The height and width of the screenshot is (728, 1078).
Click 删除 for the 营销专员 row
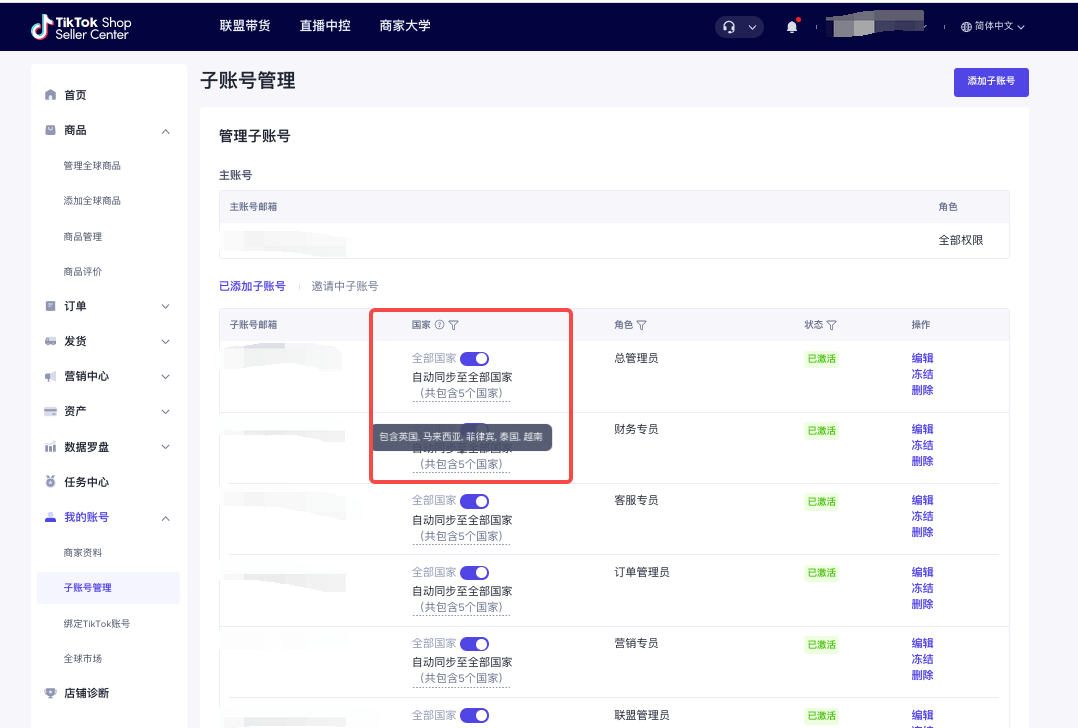[x=923, y=675]
